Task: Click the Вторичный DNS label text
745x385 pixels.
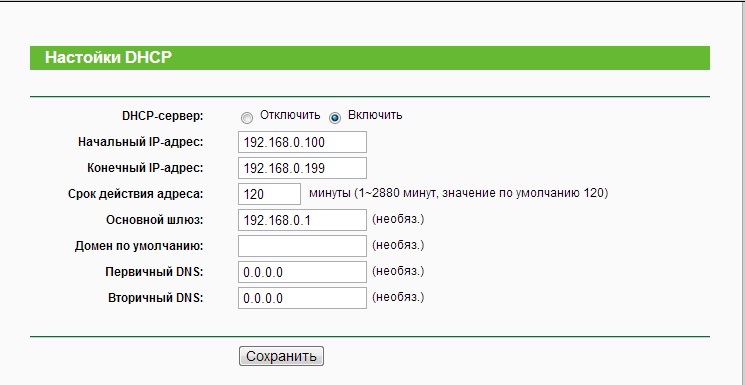Action: pyautogui.click(x=156, y=298)
